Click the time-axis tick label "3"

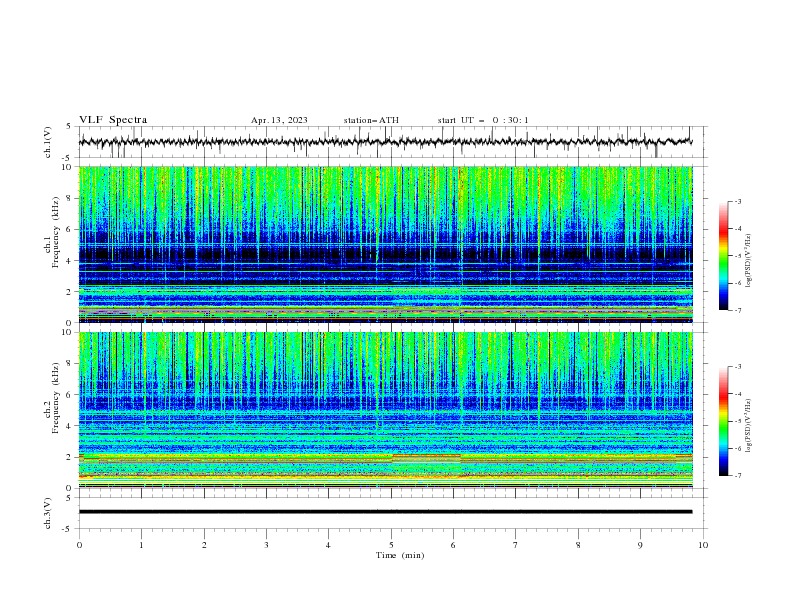(x=266, y=545)
